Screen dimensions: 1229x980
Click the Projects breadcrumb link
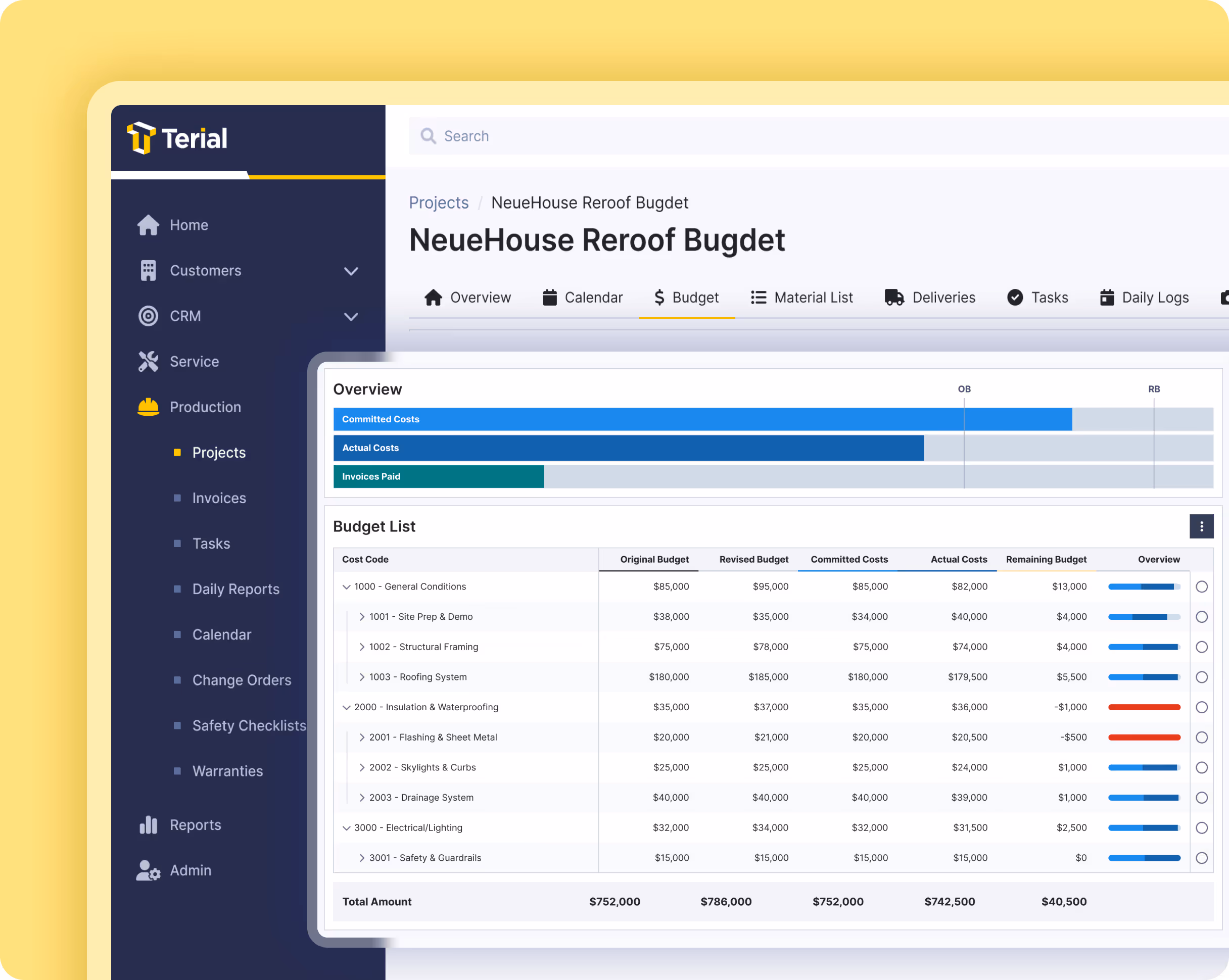tap(438, 202)
